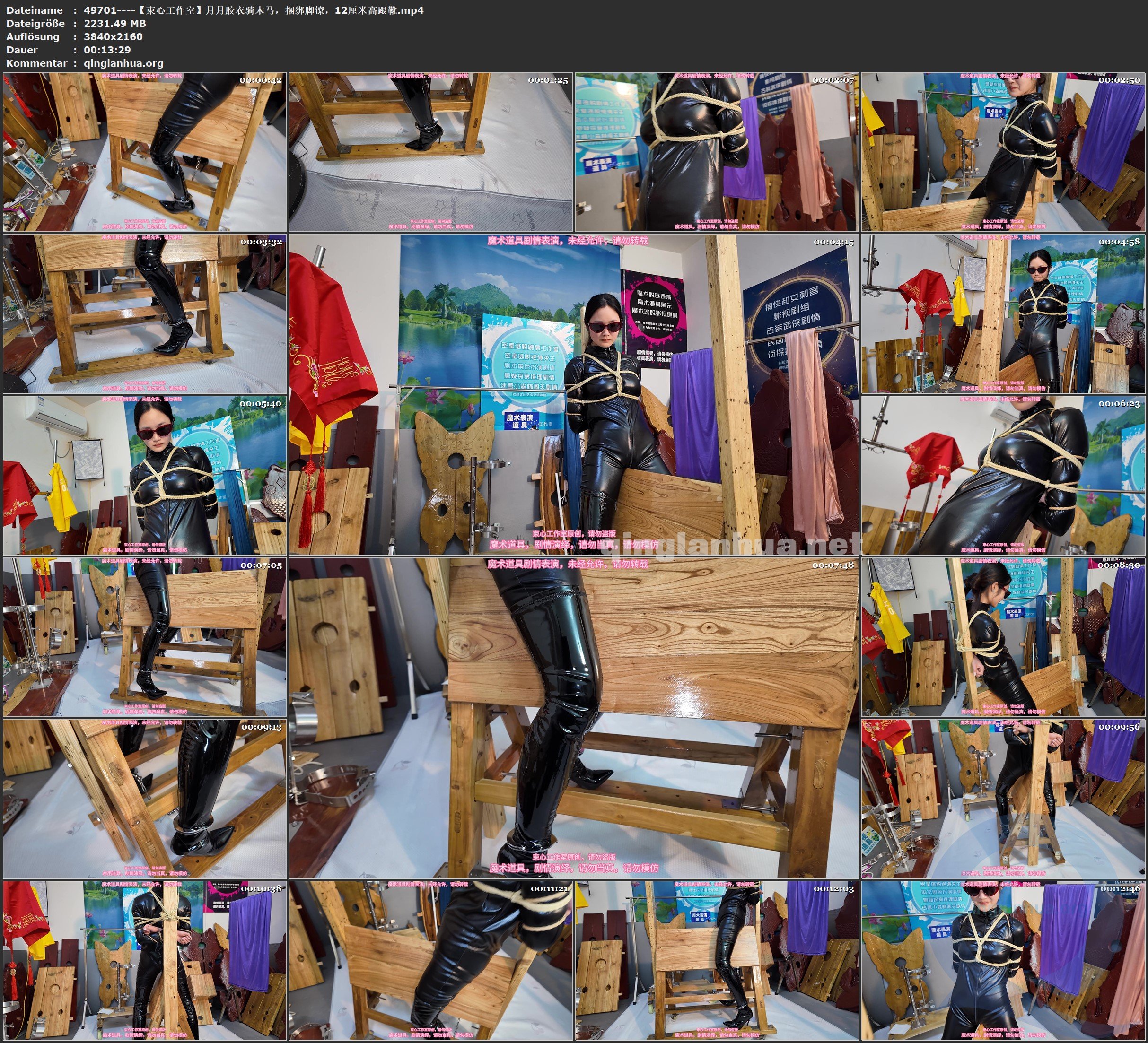
Task: Click the qinglanhua.org comment text
Action: tap(123, 63)
